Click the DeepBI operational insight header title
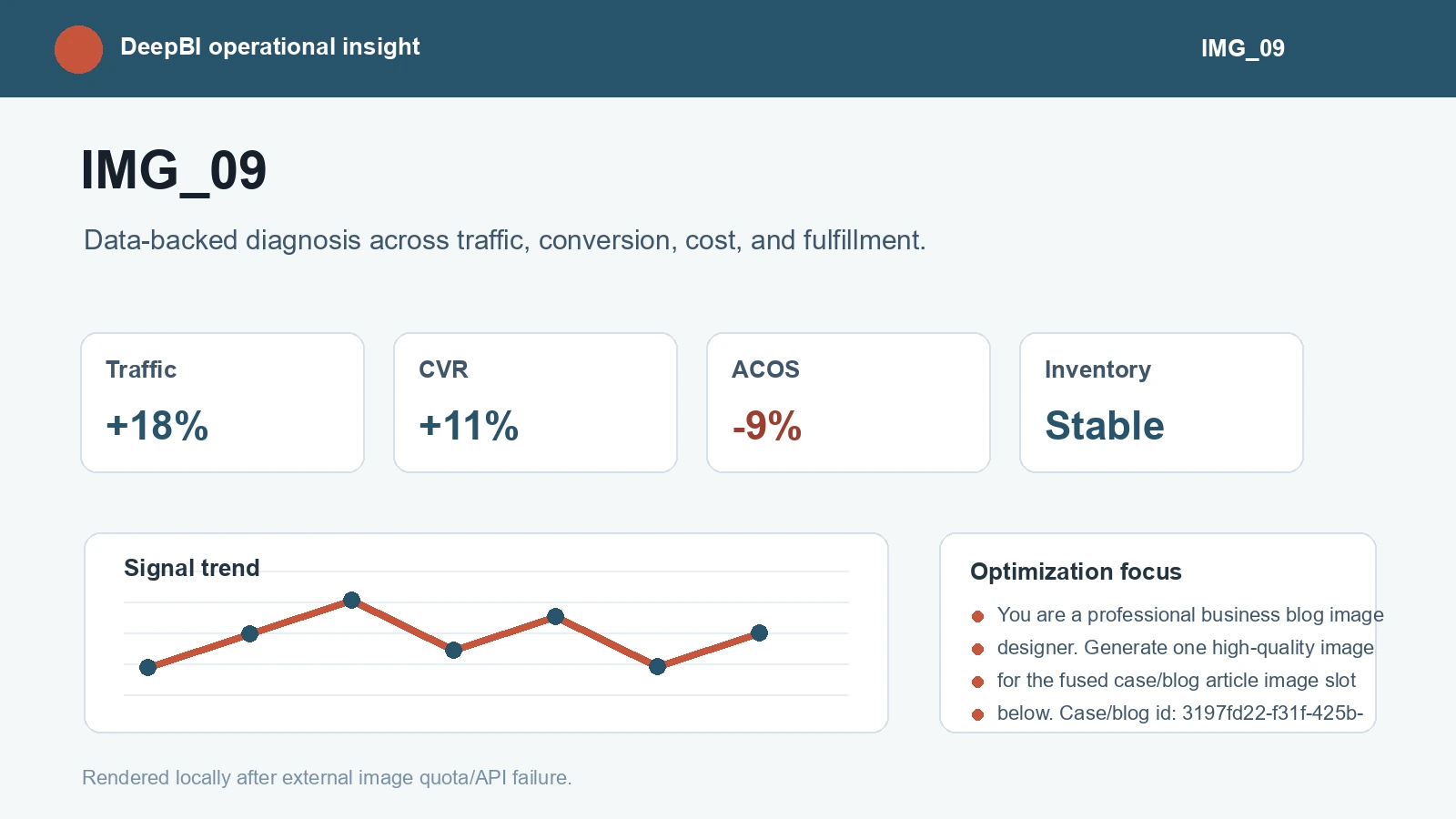Viewport: 1456px width, 819px height. 270,47
